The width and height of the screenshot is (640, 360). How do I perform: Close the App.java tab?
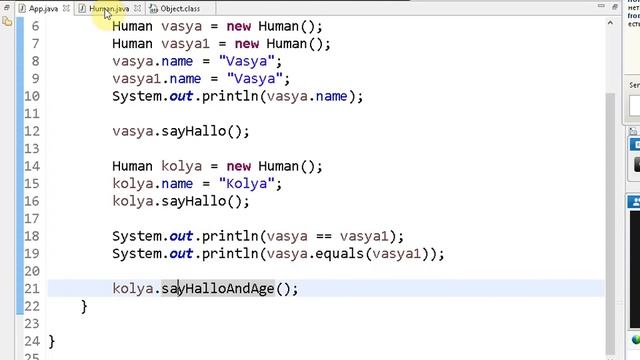(x=66, y=8)
